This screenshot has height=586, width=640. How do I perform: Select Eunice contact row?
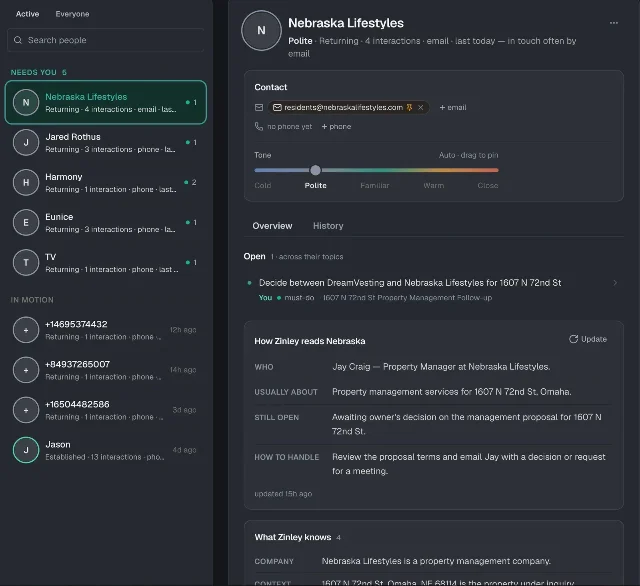point(106,222)
